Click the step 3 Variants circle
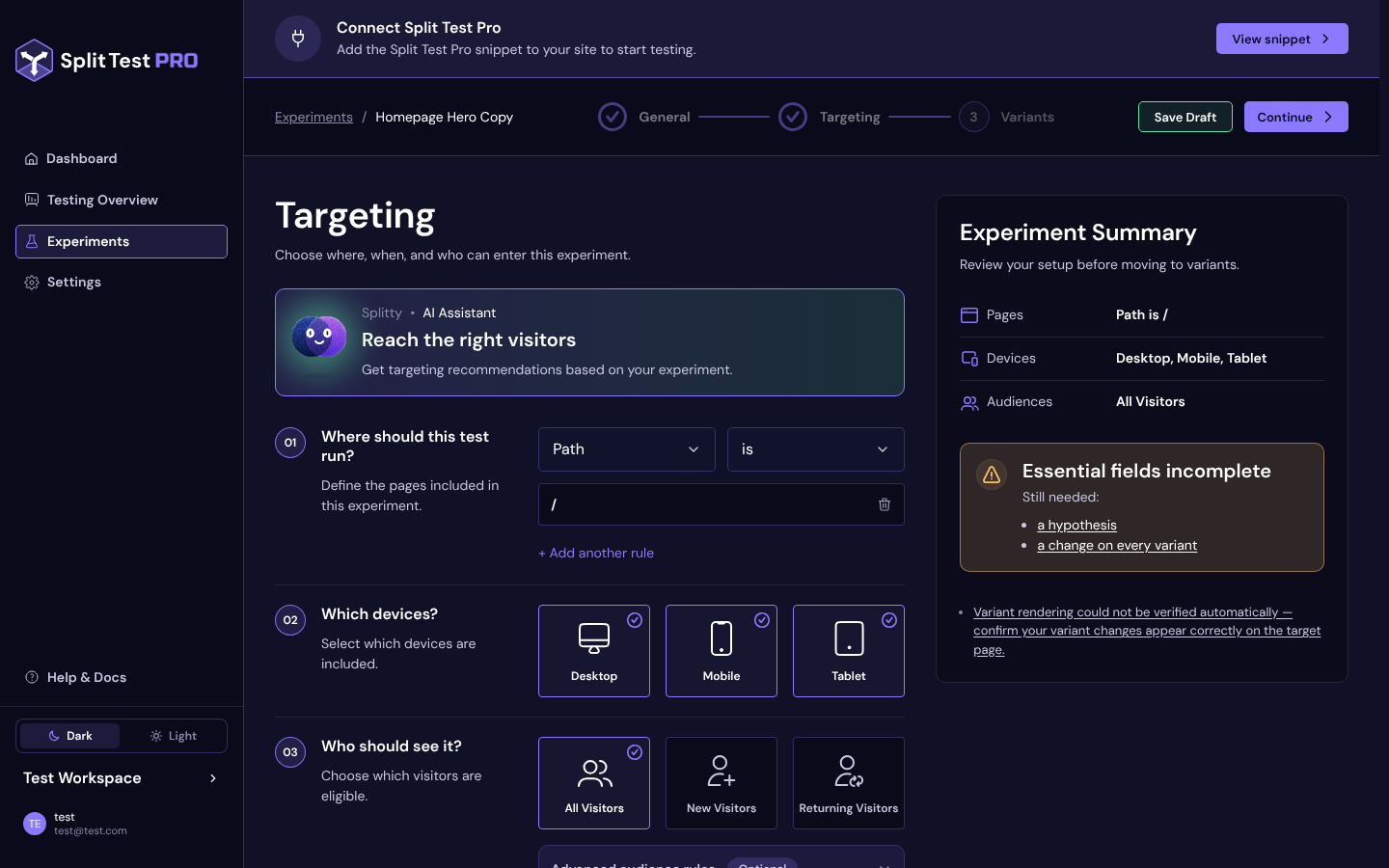The width and height of the screenshot is (1389, 868). (x=974, y=117)
